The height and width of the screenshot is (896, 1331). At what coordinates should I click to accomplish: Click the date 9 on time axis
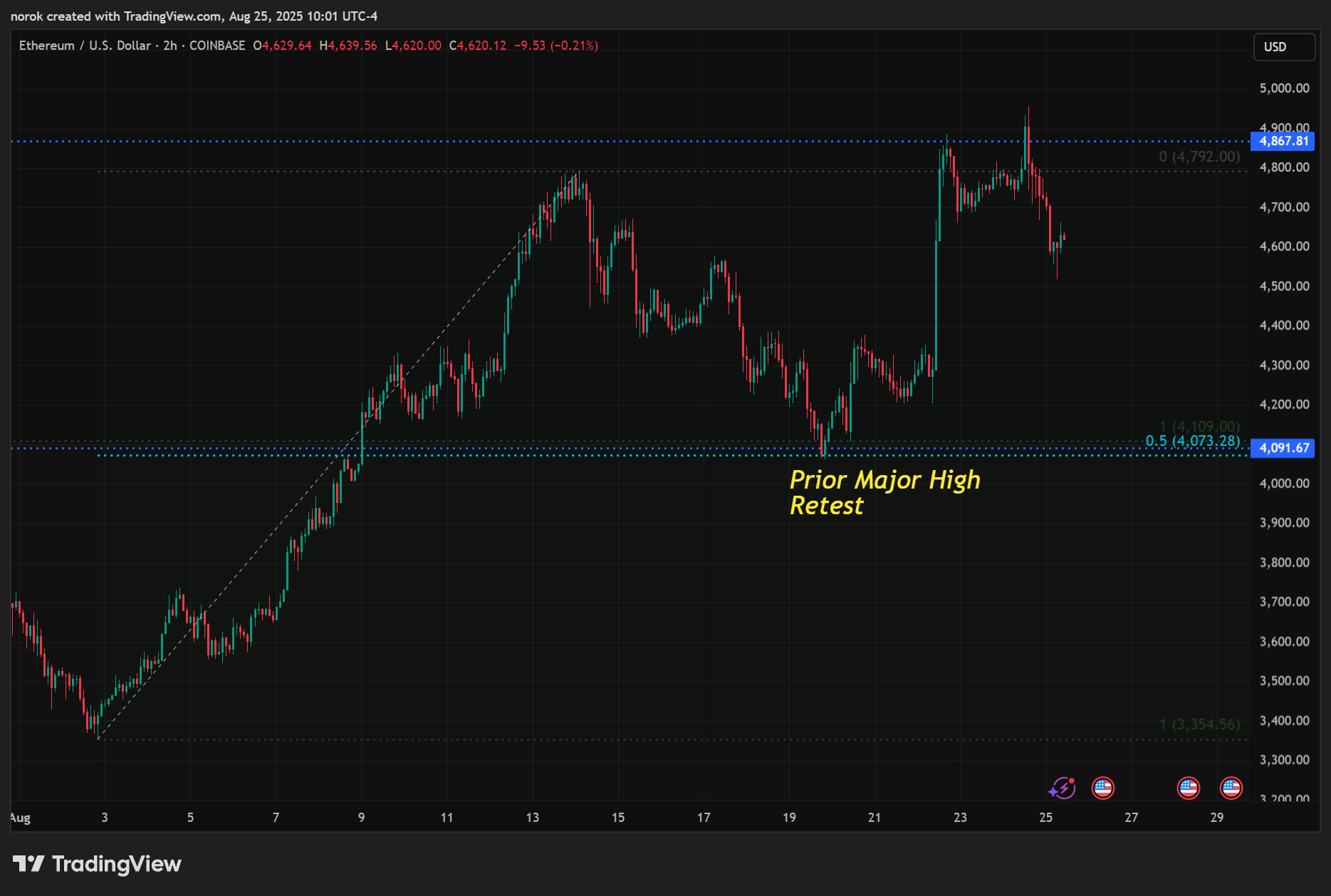(361, 818)
